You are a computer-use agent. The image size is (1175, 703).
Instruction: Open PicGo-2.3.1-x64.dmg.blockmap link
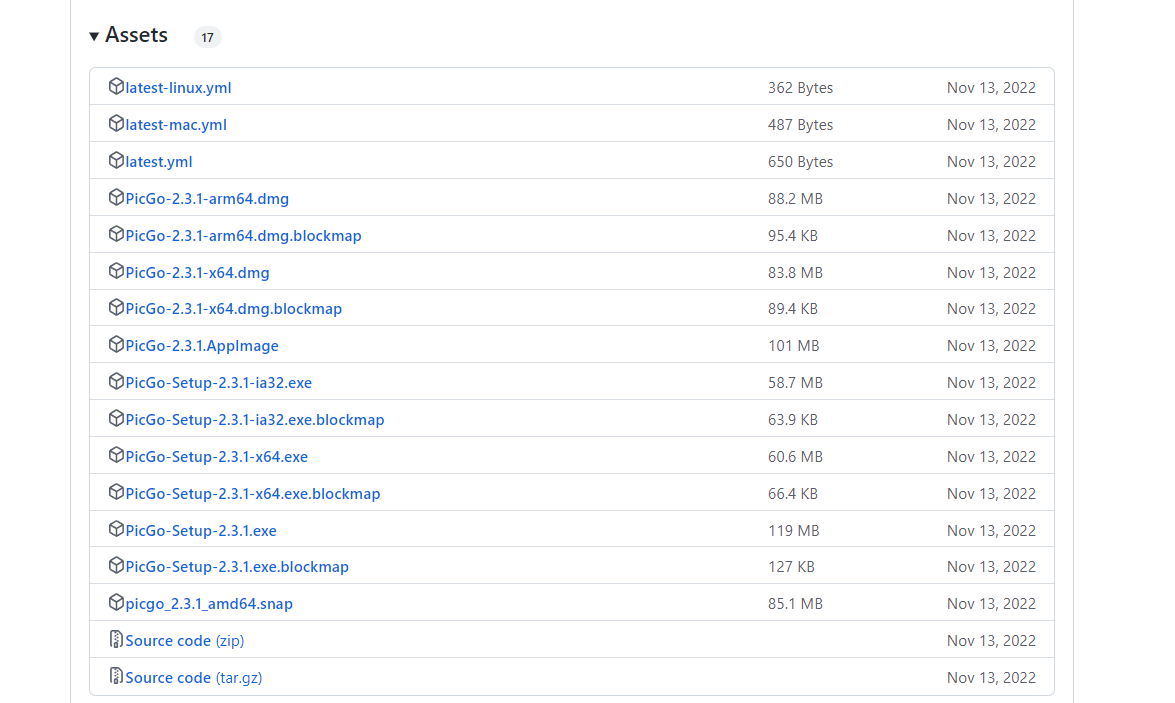(x=233, y=309)
